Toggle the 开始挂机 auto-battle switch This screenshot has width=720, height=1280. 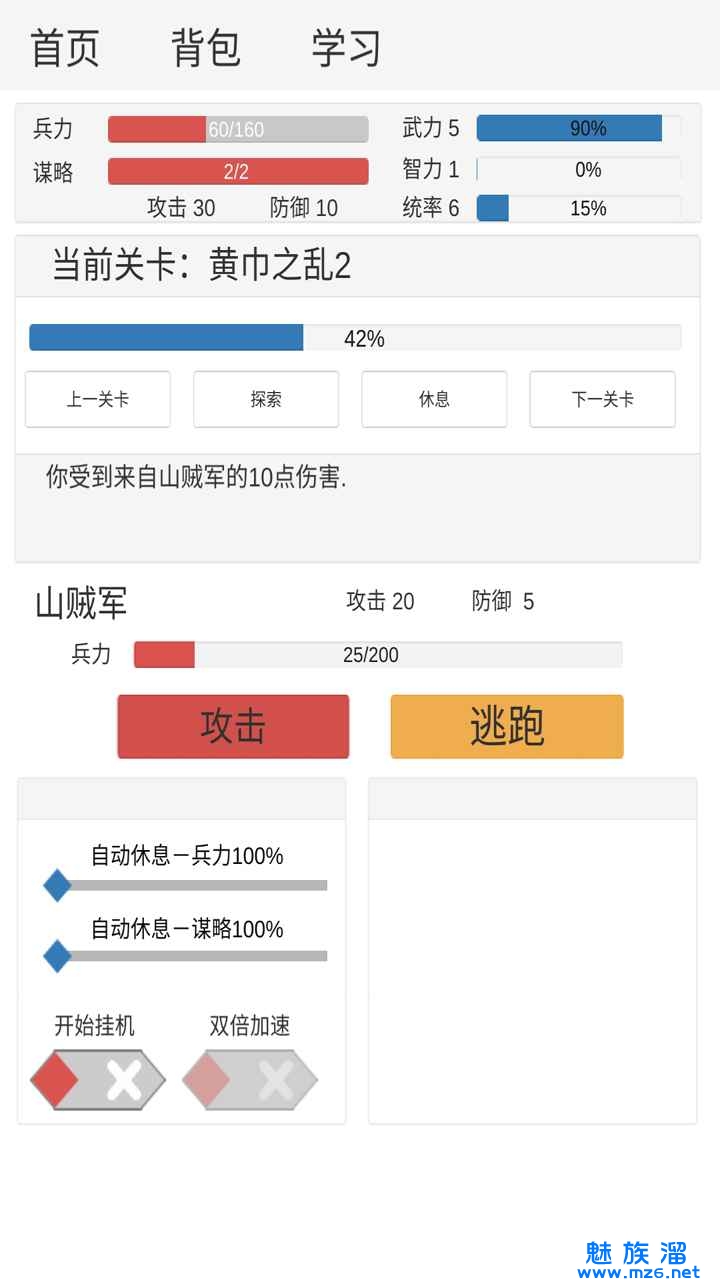(x=98, y=1079)
